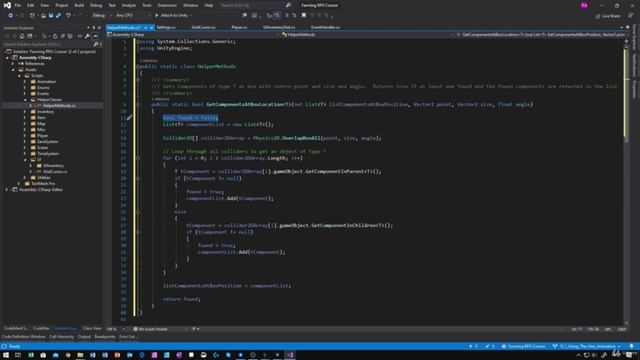
Task: Switch to the UIInventorySlot.cs tab
Action: click(x=279, y=27)
